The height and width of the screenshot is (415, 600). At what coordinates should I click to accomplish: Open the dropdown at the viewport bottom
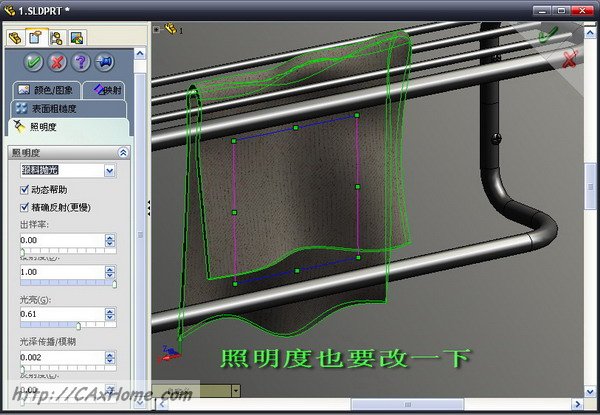[236, 391]
